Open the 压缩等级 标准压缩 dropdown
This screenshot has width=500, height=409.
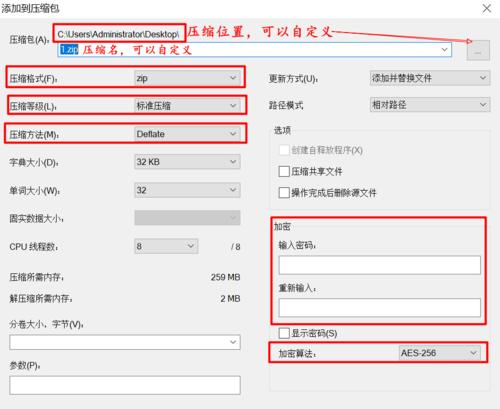[187, 106]
